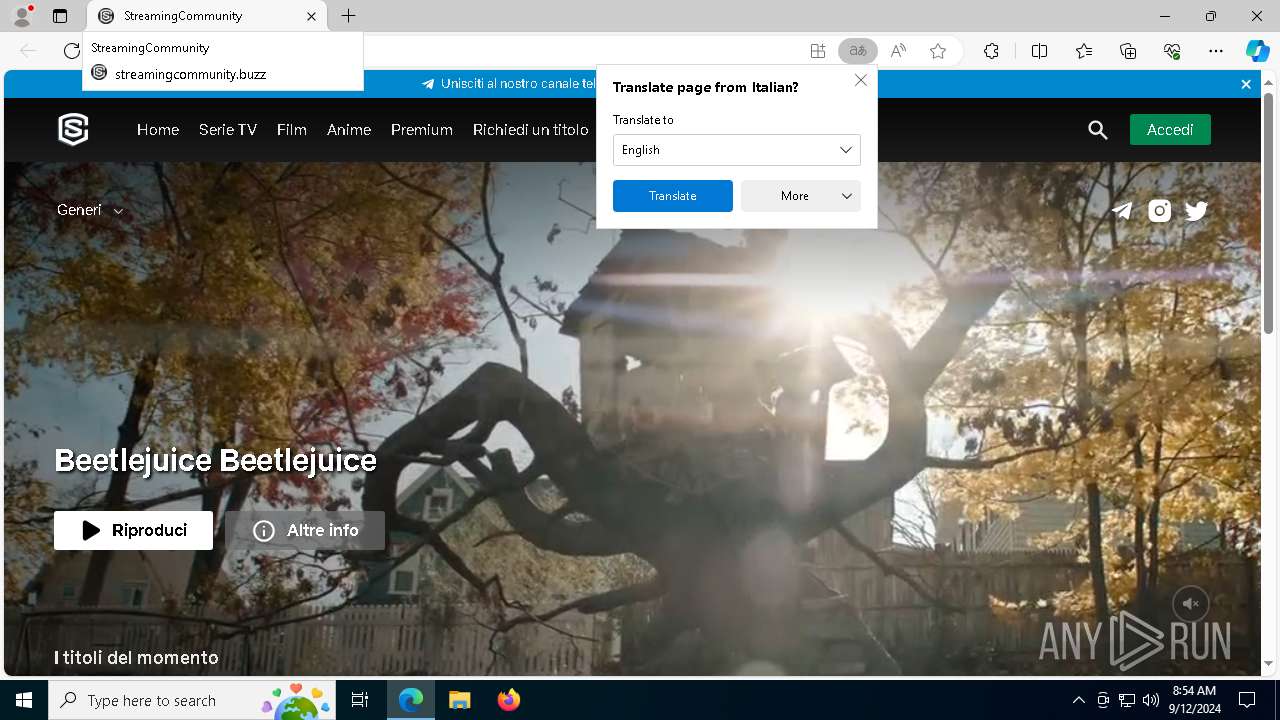Go to the Home menu item

click(158, 130)
